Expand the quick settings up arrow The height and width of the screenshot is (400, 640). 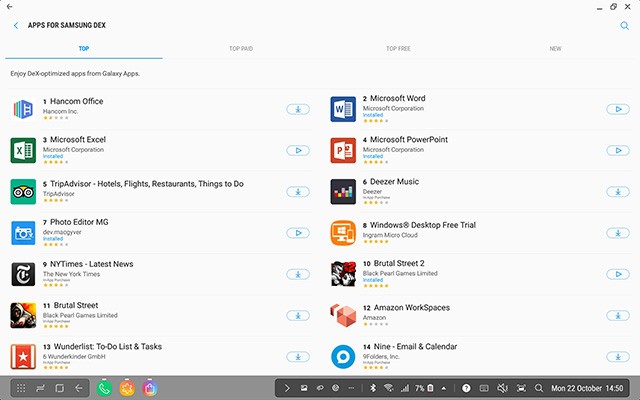pyautogui.click(x=444, y=388)
